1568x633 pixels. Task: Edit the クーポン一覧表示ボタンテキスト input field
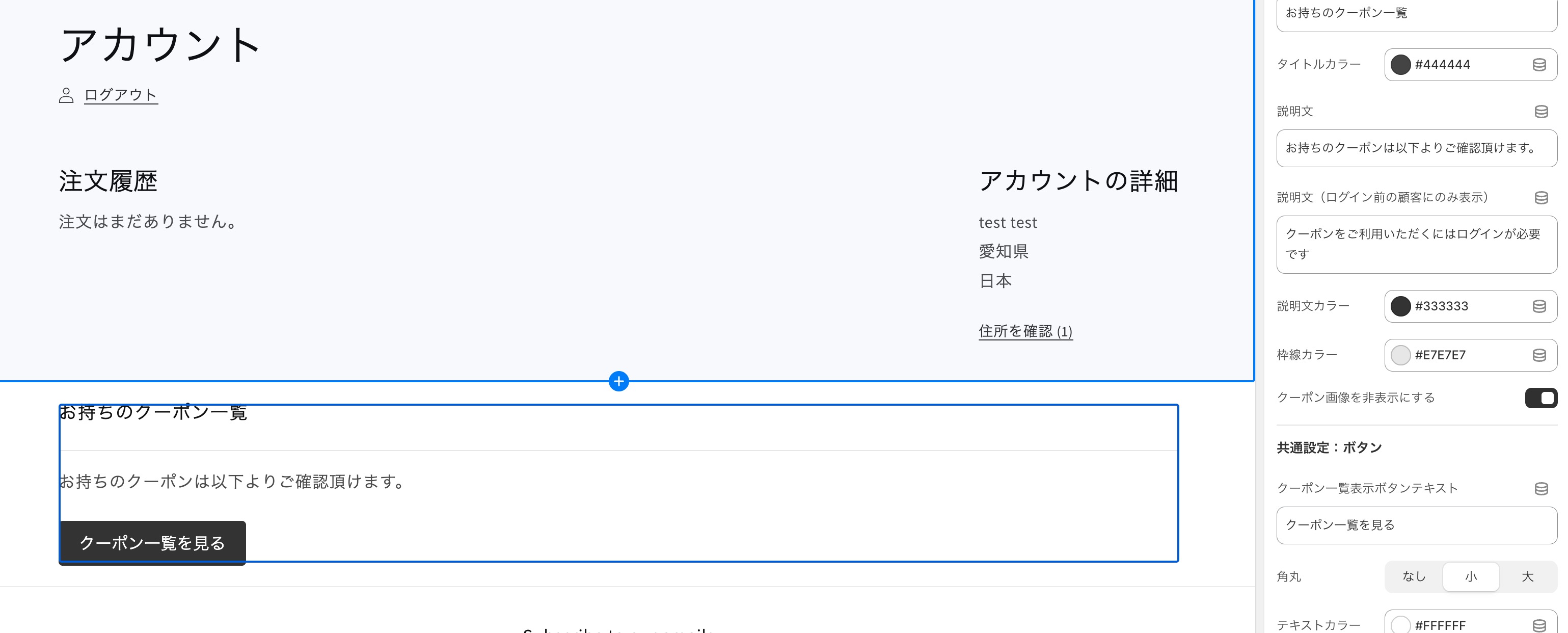point(1416,525)
